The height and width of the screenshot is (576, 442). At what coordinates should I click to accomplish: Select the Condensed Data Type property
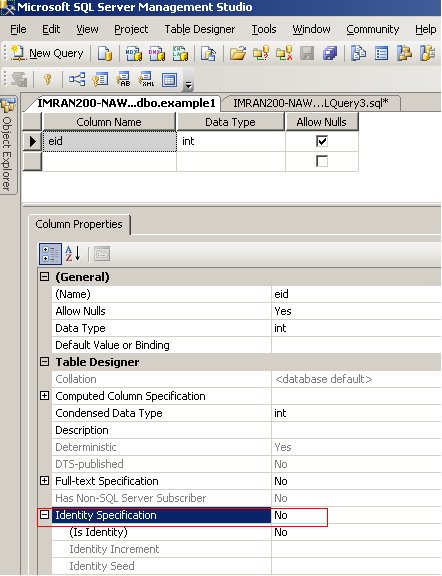point(246,413)
